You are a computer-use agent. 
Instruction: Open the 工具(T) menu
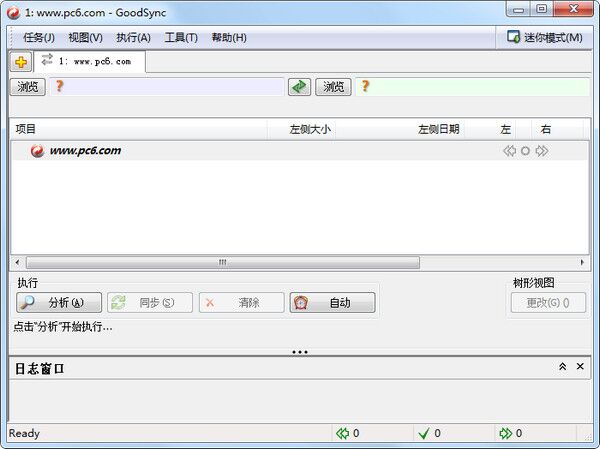pos(181,38)
